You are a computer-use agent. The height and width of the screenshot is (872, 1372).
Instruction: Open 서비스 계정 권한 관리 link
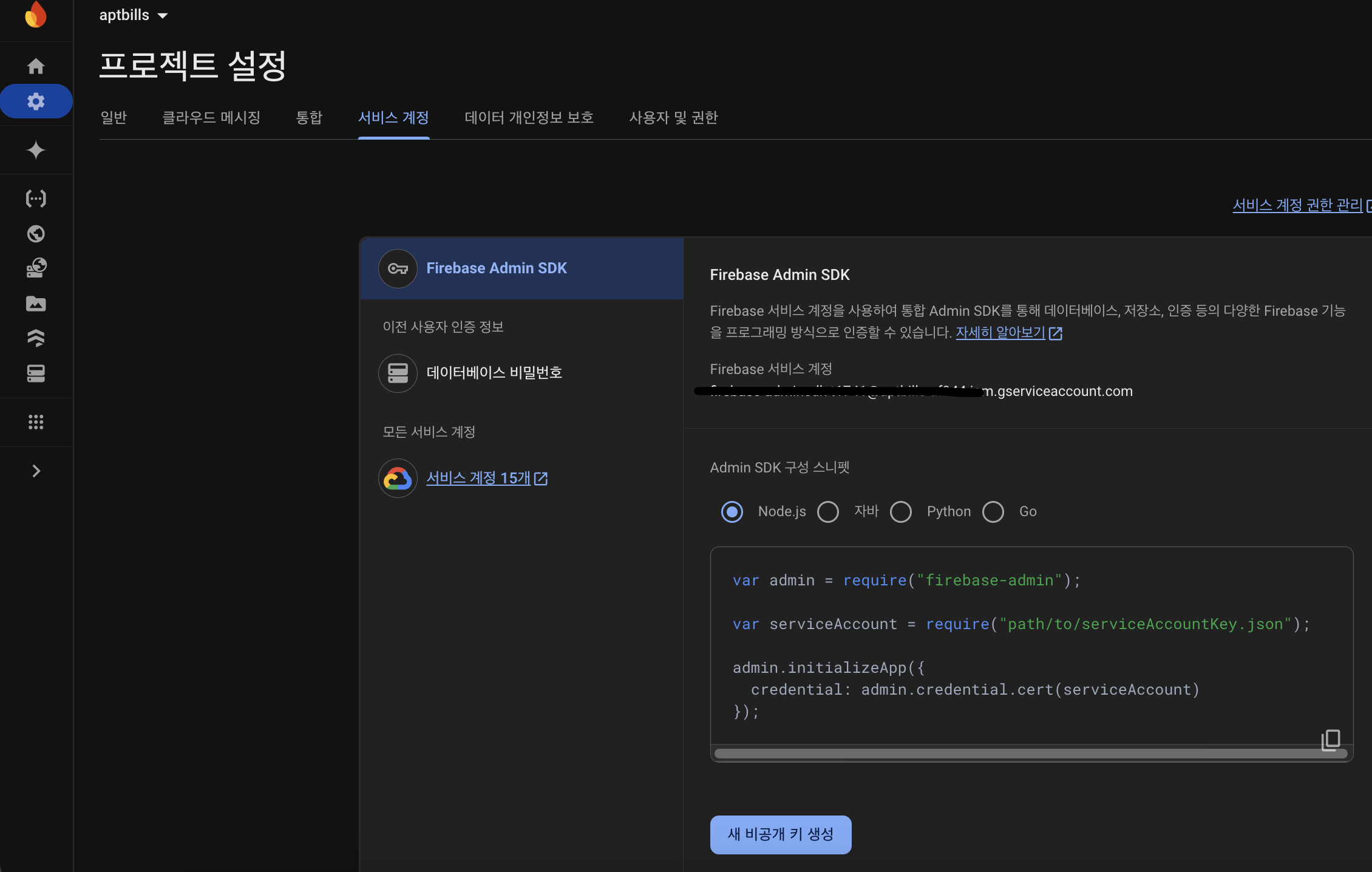tap(1298, 205)
